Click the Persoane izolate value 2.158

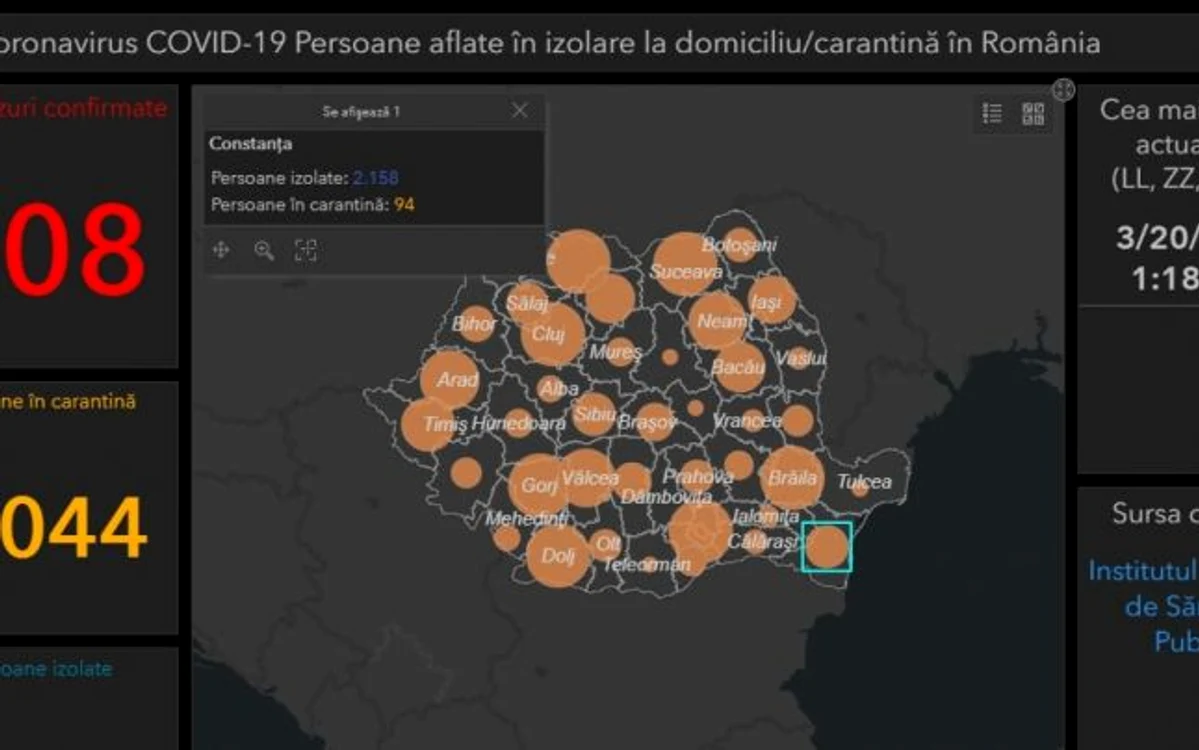(x=375, y=178)
